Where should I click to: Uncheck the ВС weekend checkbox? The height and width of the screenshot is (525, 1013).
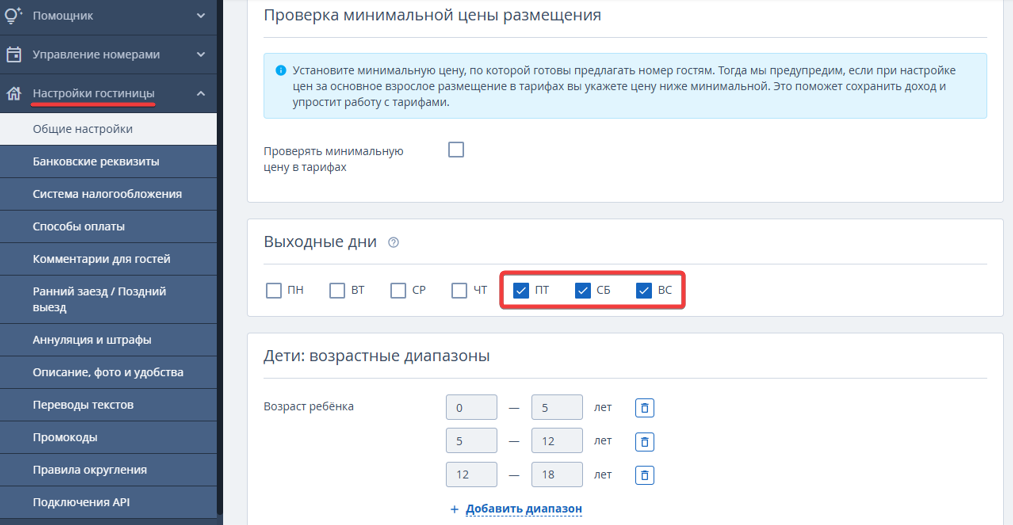point(644,291)
